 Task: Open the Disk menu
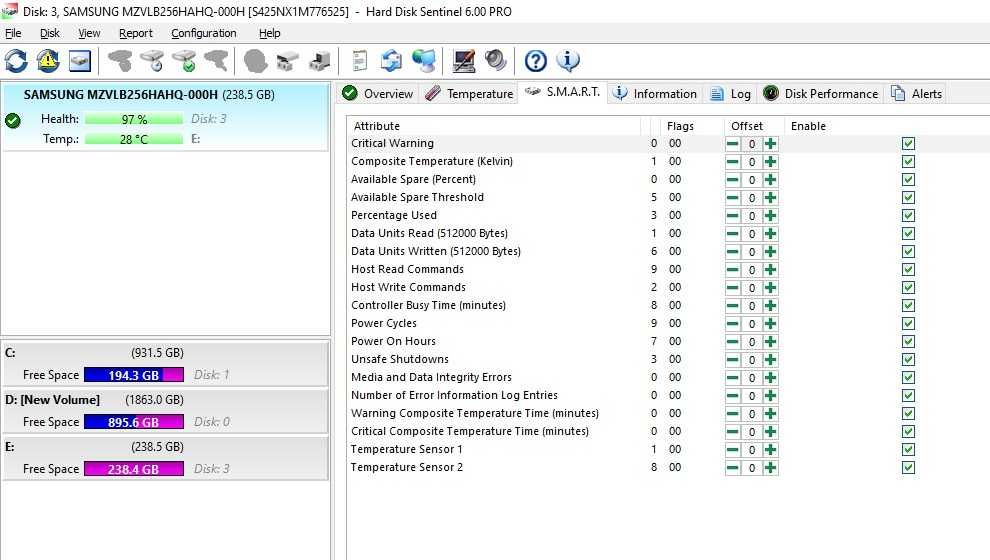pyautogui.click(x=49, y=33)
